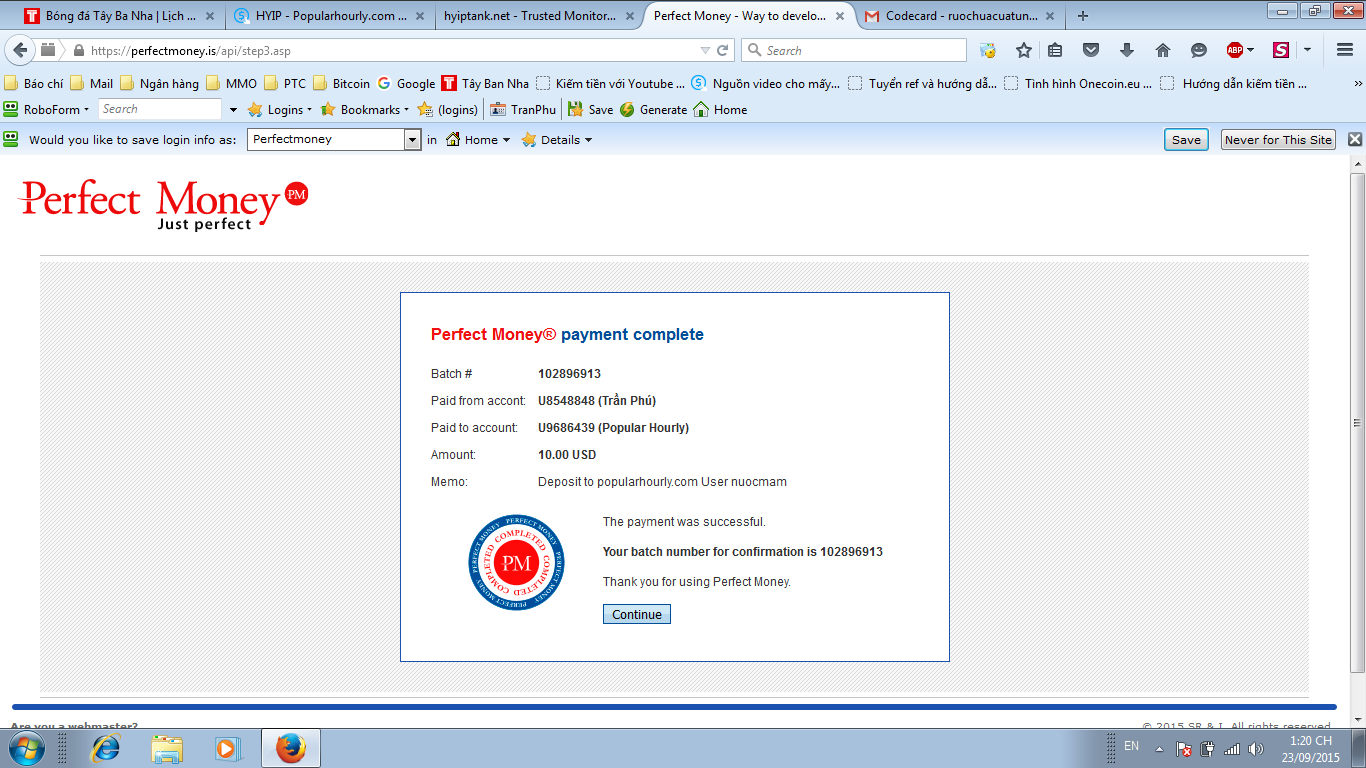
Task: Click RoboForm Save toolbar button
Action: (x=590, y=110)
